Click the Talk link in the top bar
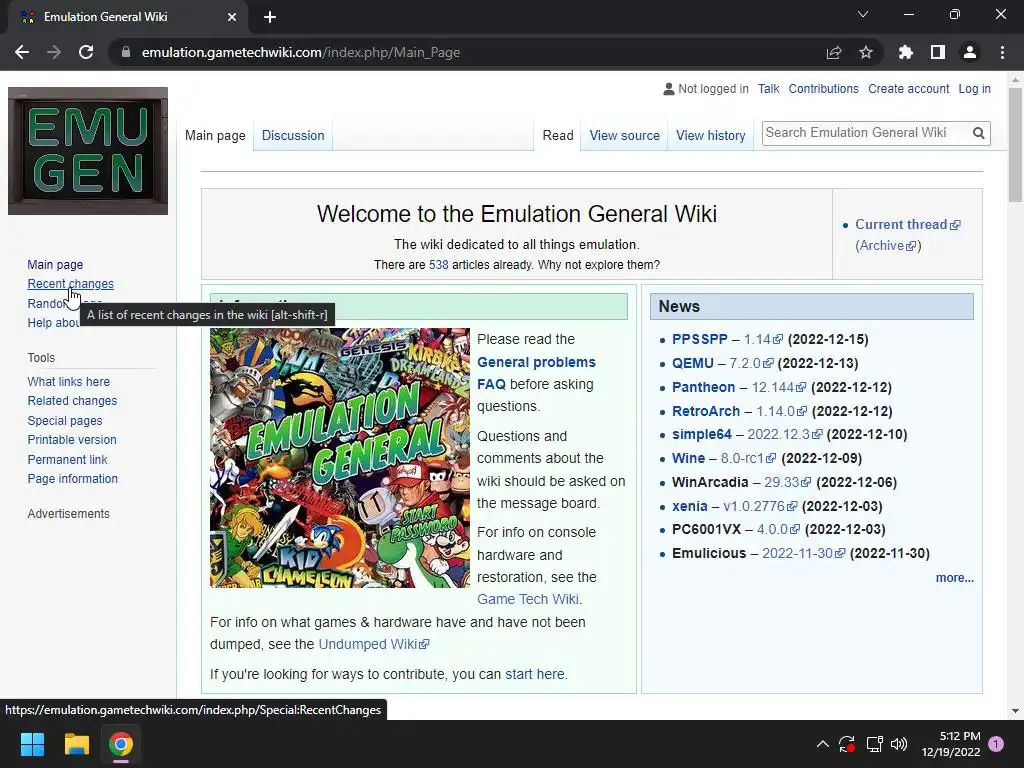Image resolution: width=1024 pixels, height=768 pixels. tap(768, 89)
